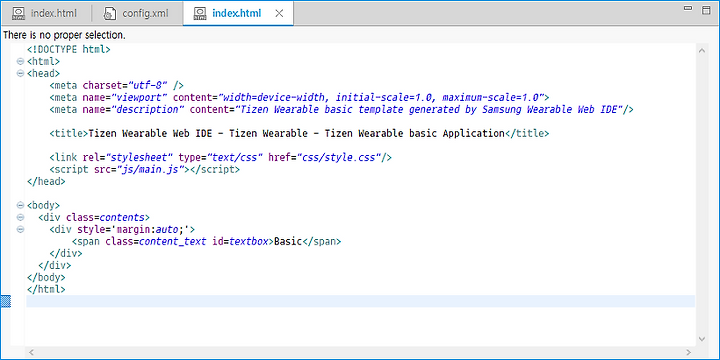Collapse the div style margin:auto fold marker
The width and height of the screenshot is (720, 360).
[x=20, y=229]
